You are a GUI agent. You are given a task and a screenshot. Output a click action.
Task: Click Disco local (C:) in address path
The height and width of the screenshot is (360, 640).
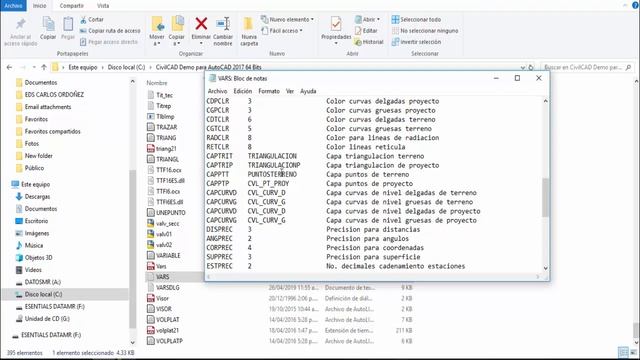pyautogui.click(x=126, y=67)
